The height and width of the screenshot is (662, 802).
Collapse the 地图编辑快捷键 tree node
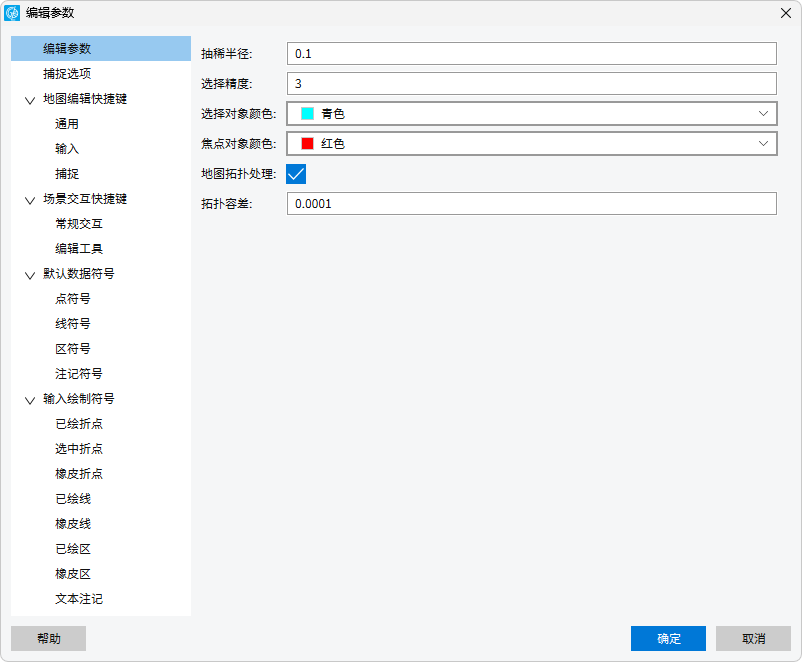pyautogui.click(x=30, y=100)
